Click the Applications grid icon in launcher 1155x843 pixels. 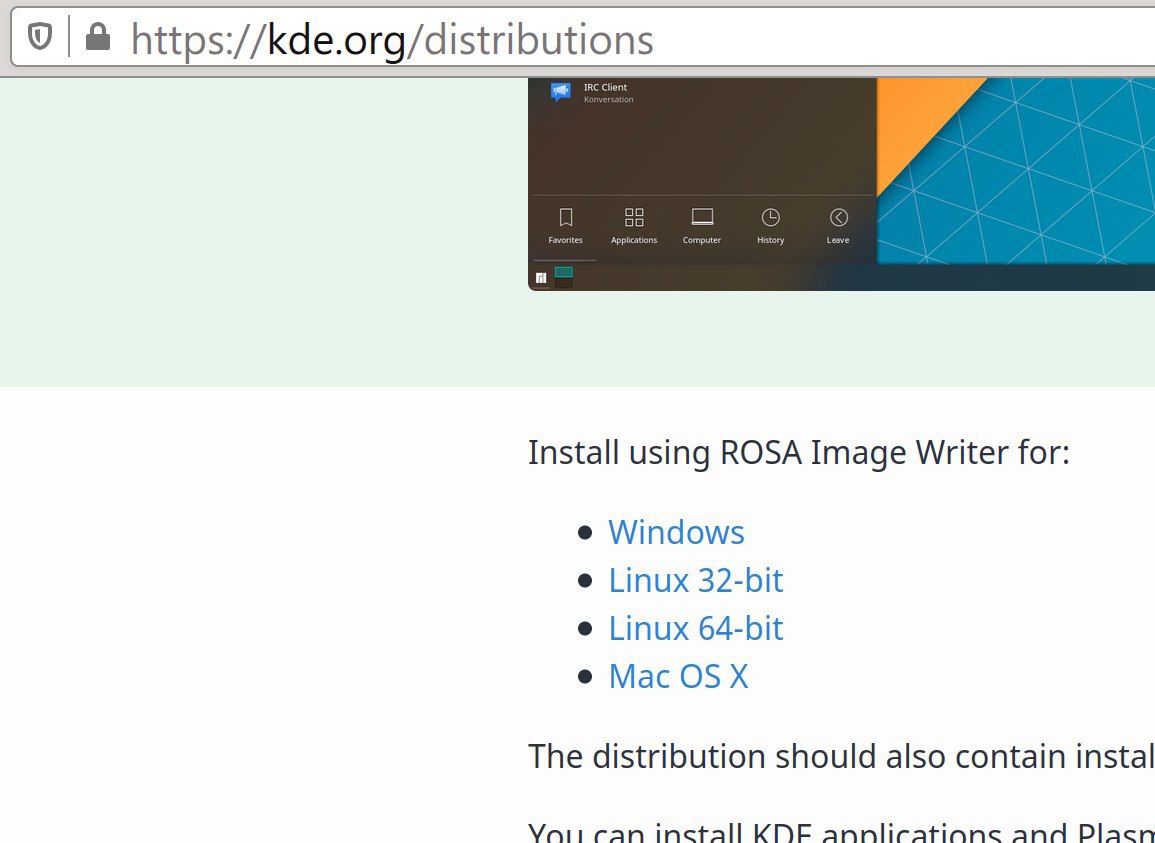click(x=634, y=217)
